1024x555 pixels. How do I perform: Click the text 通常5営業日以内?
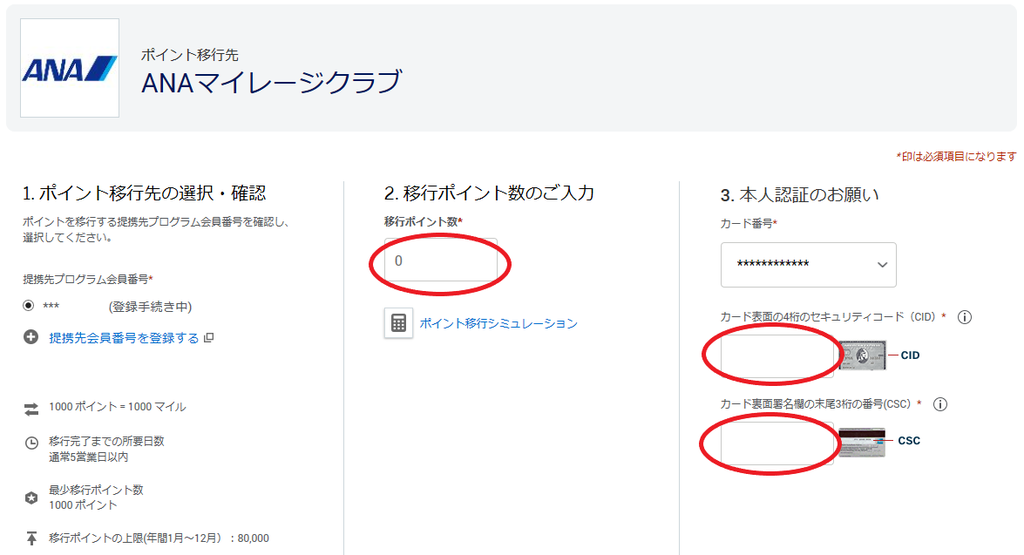[88, 457]
